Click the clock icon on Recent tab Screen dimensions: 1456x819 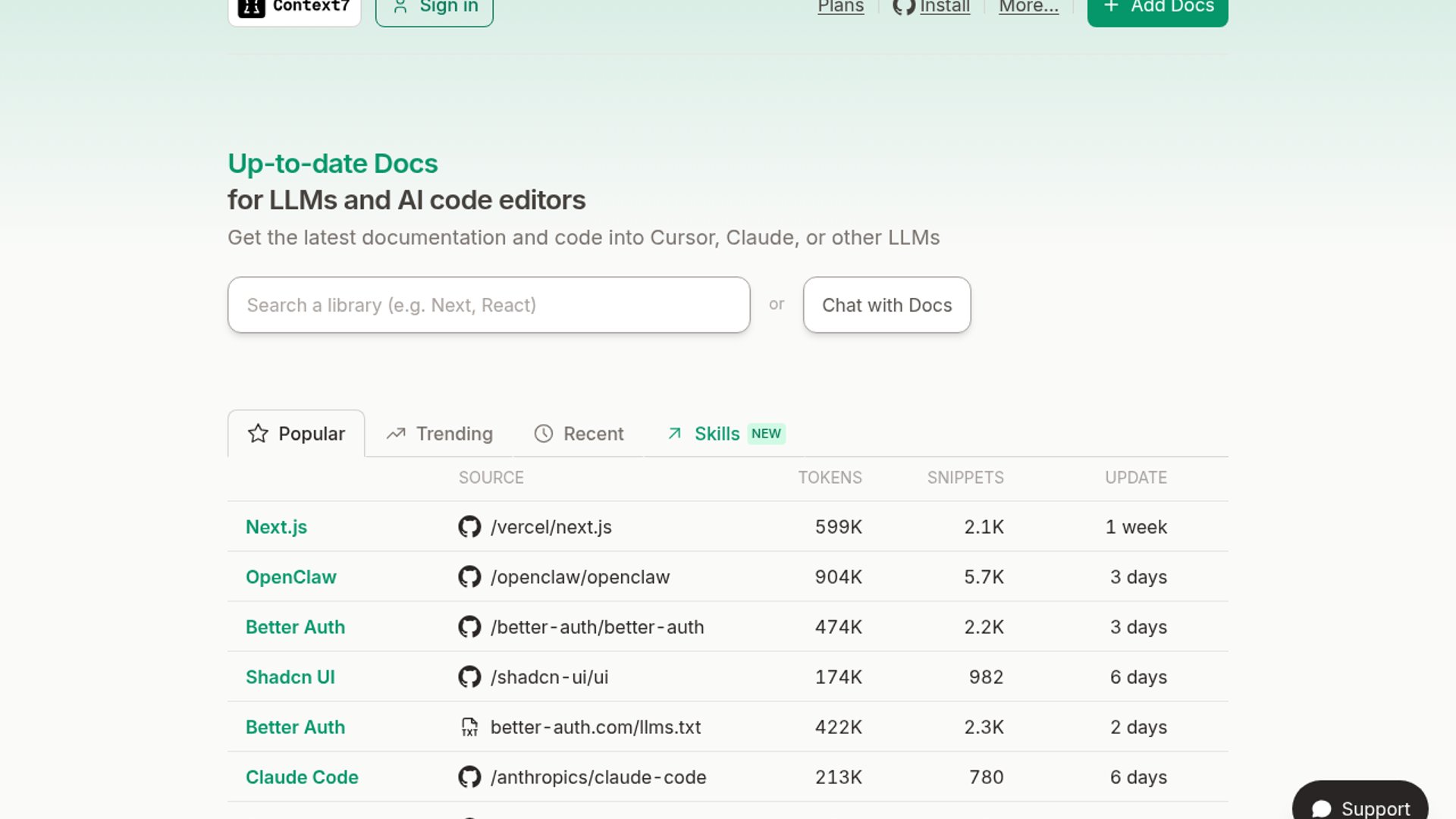point(544,434)
